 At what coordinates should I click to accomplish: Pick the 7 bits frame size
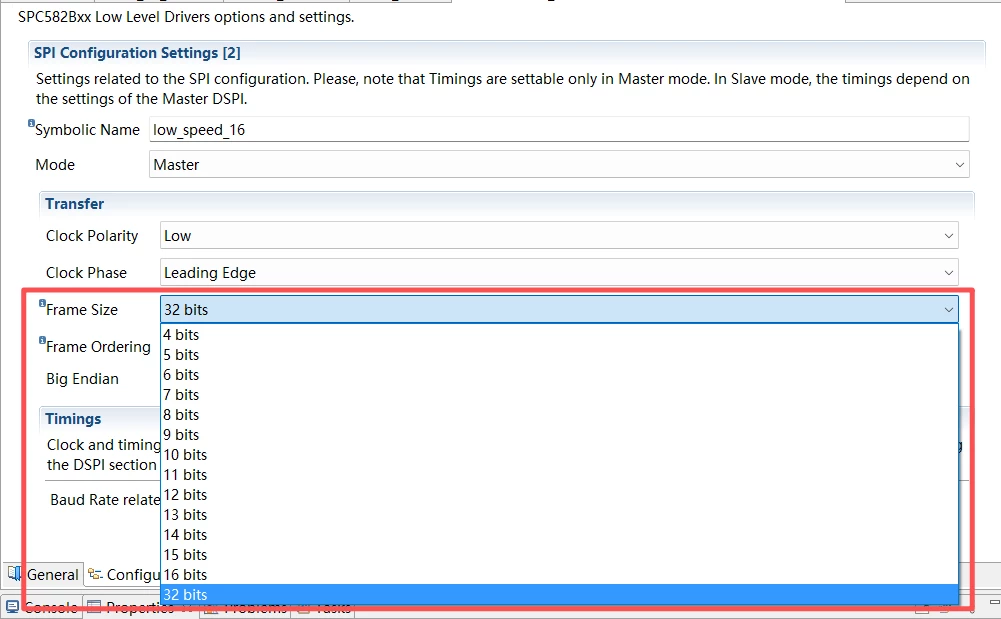tap(559, 394)
